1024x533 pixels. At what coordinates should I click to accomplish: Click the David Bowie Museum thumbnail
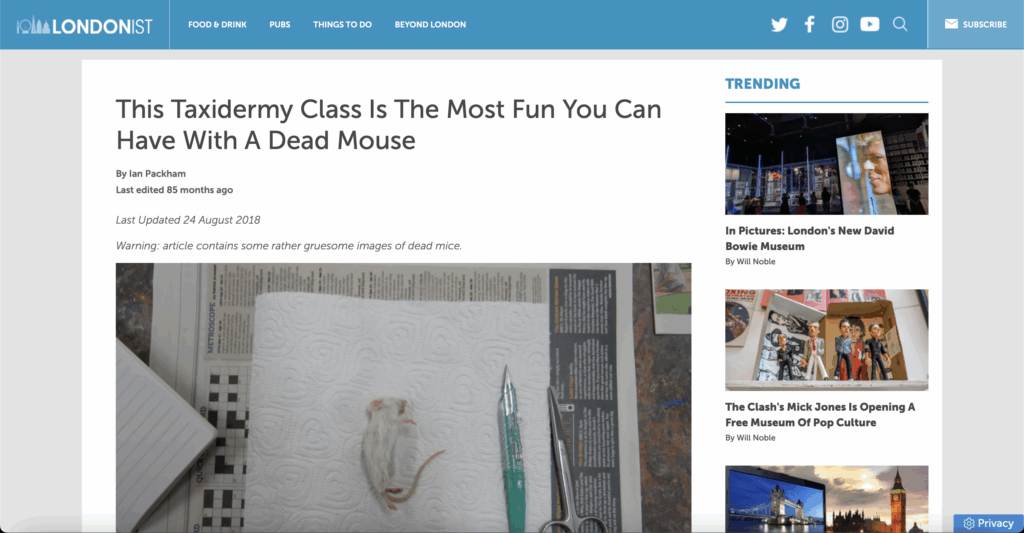(826, 164)
